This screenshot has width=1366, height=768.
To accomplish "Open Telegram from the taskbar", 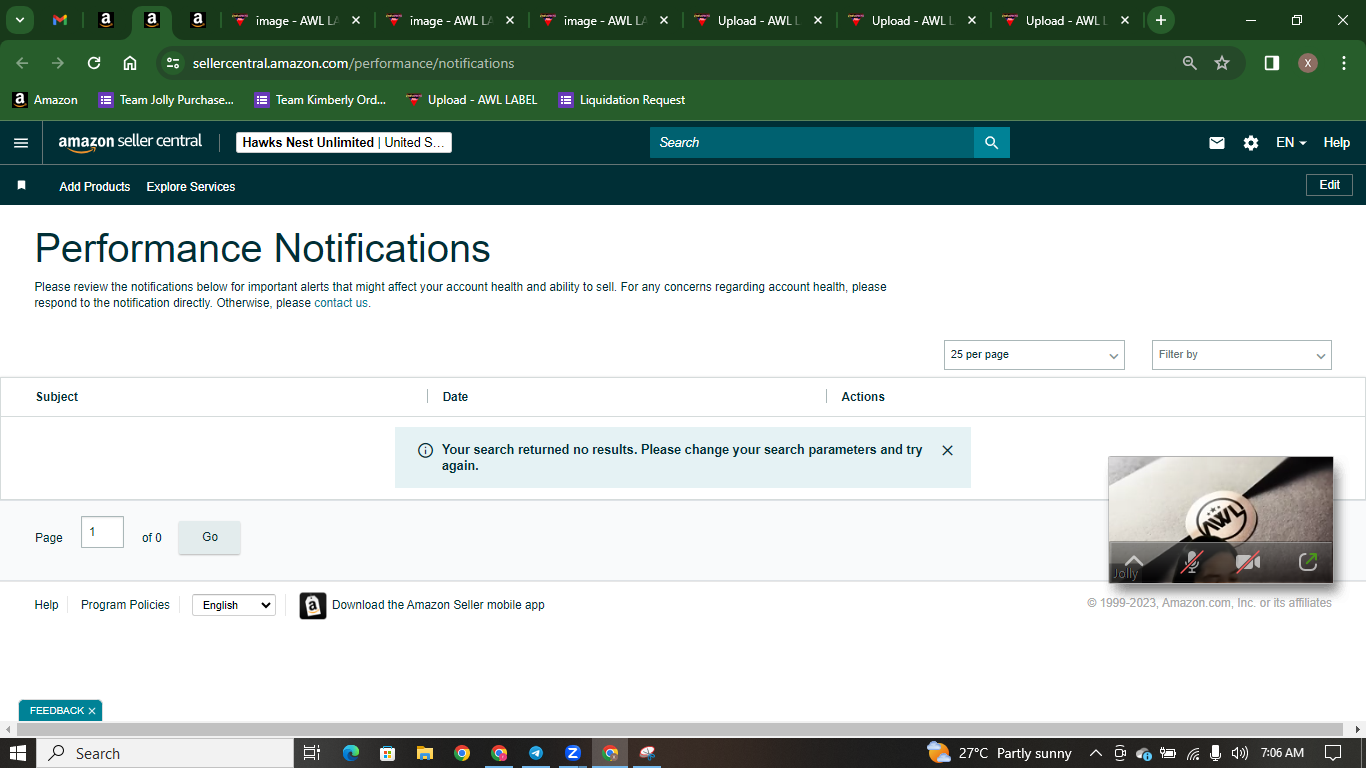I will point(536,753).
